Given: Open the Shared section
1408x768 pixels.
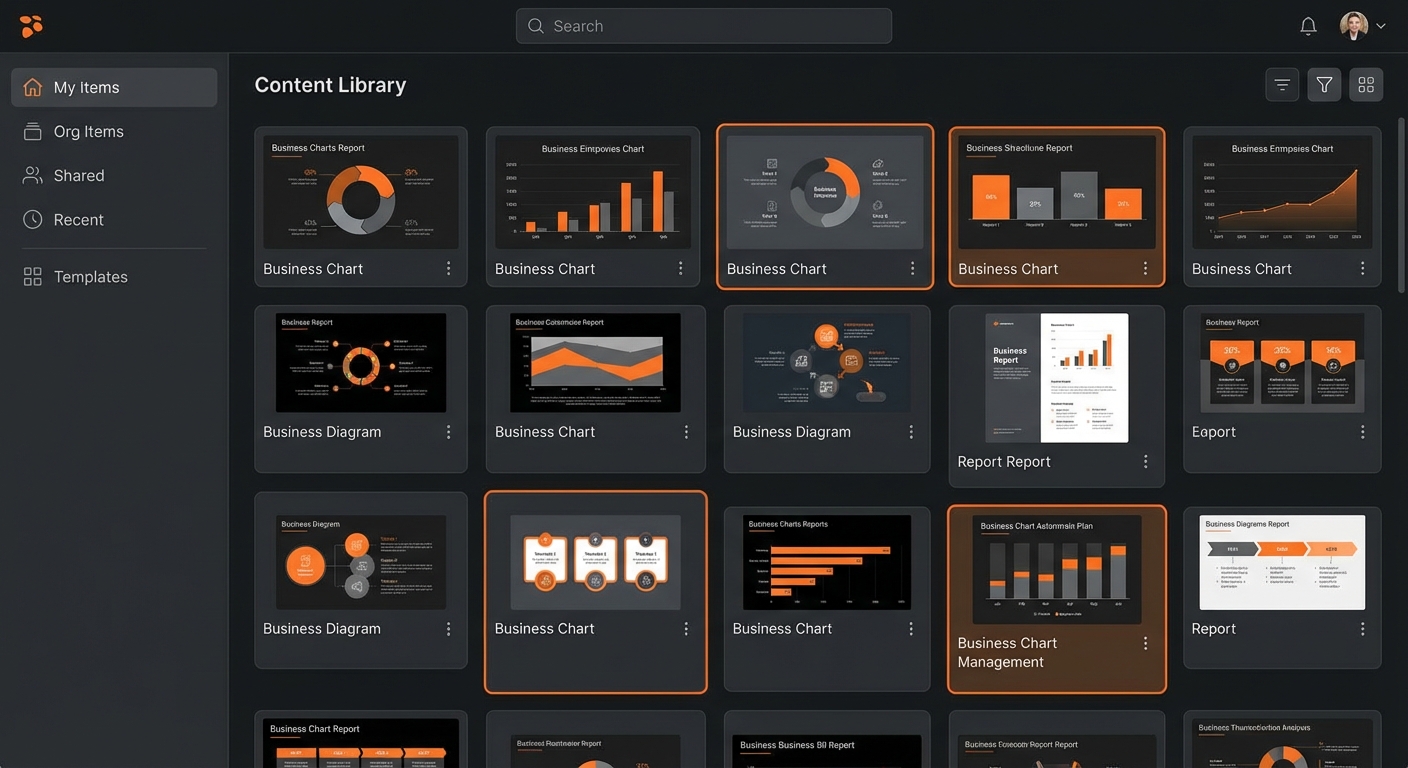Looking at the screenshot, I should pos(78,175).
